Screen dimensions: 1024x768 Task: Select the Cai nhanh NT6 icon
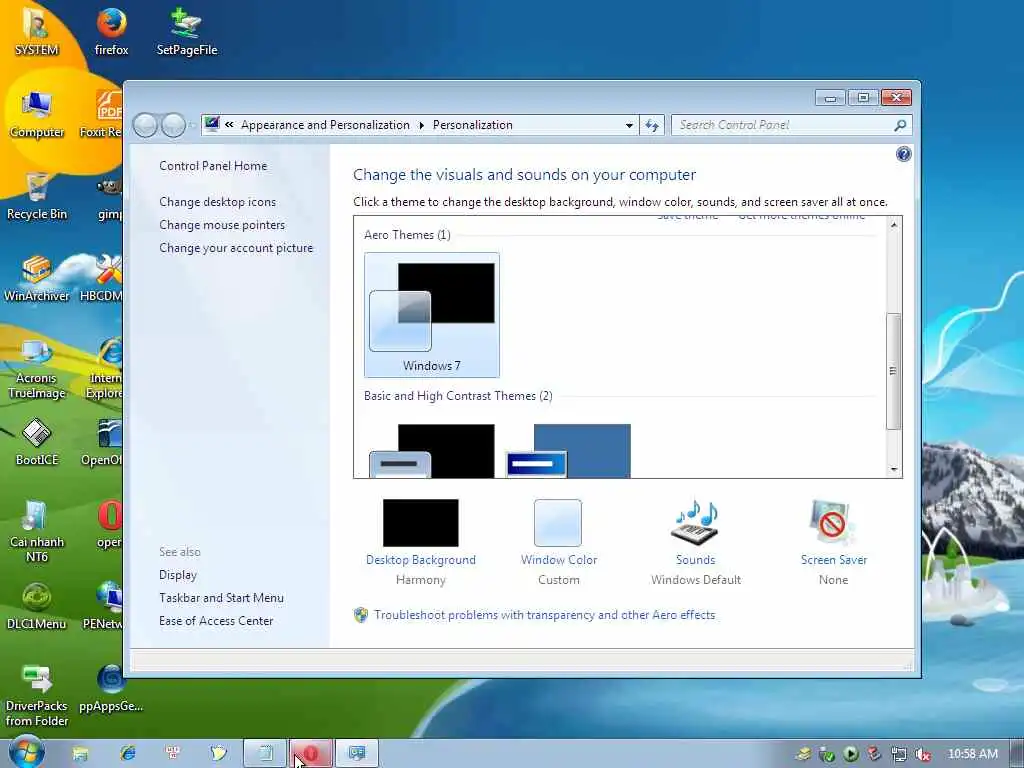tap(37, 531)
